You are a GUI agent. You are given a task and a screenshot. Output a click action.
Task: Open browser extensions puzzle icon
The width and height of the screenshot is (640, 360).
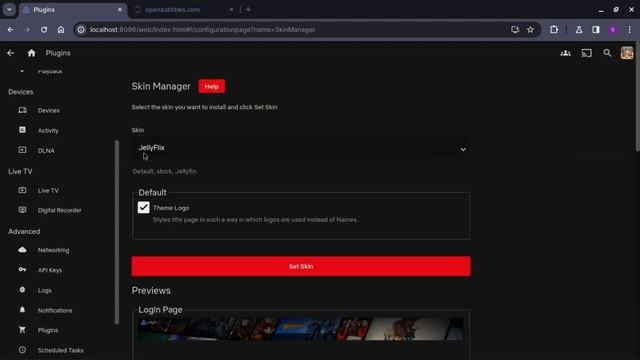point(554,29)
